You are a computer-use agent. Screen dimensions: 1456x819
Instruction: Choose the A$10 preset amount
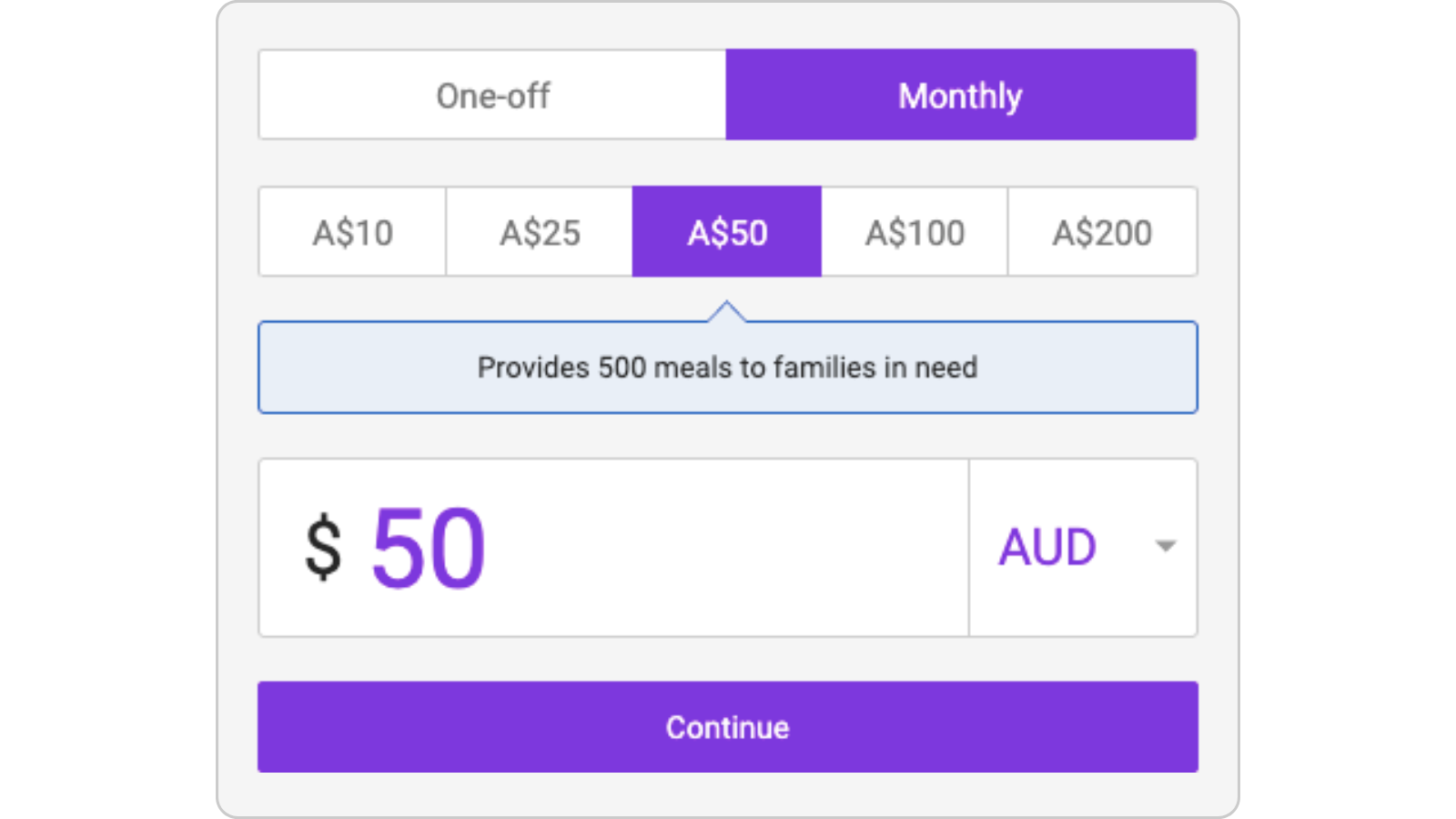click(x=352, y=232)
